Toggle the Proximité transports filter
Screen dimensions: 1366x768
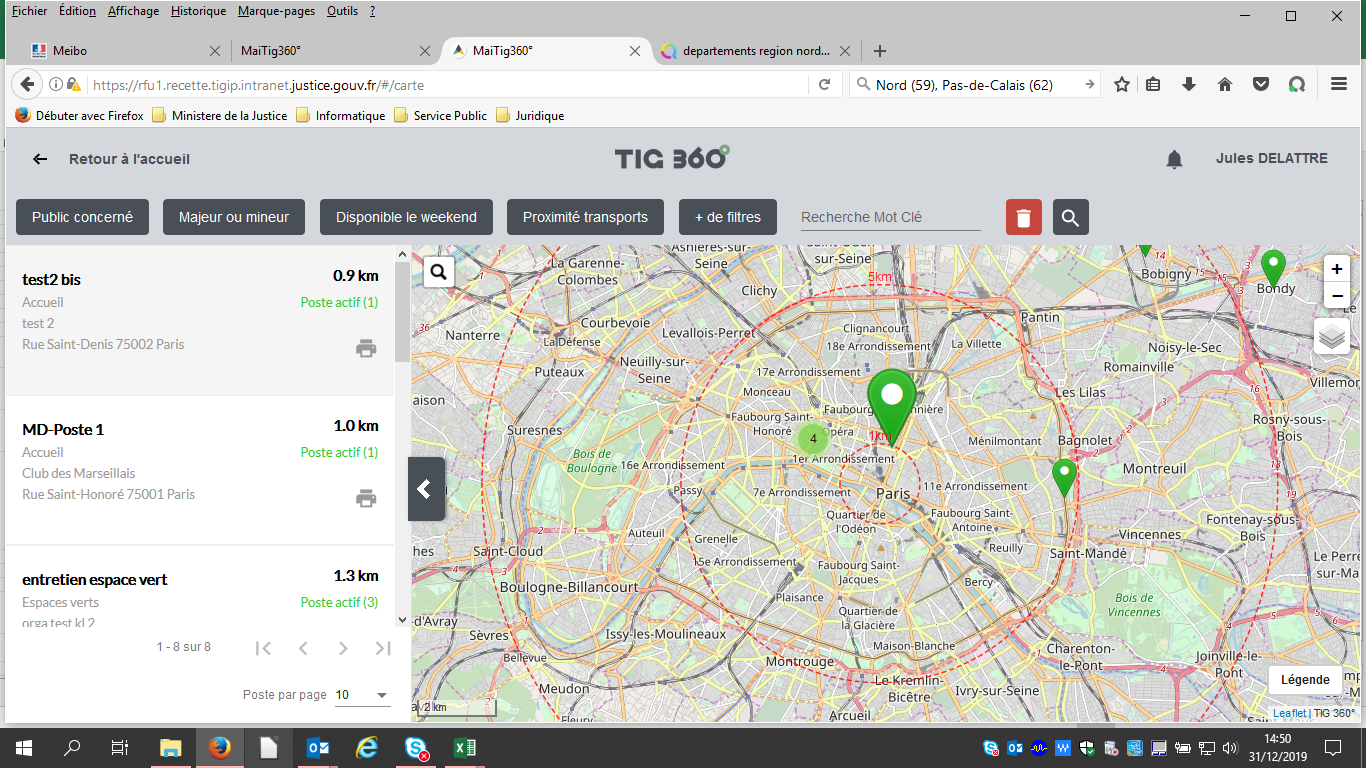click(x=585, y=217)
